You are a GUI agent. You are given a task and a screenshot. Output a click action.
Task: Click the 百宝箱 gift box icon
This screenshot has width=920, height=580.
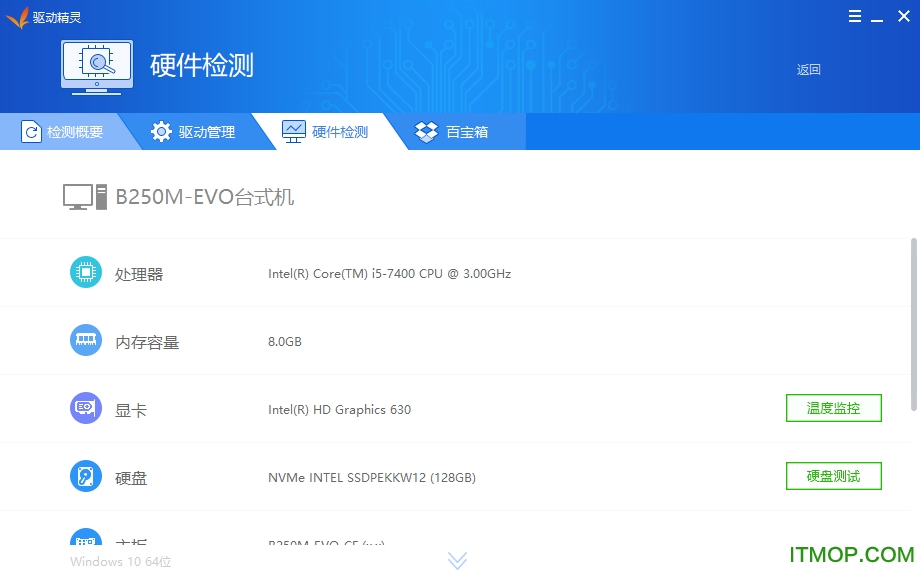point(426,131)
